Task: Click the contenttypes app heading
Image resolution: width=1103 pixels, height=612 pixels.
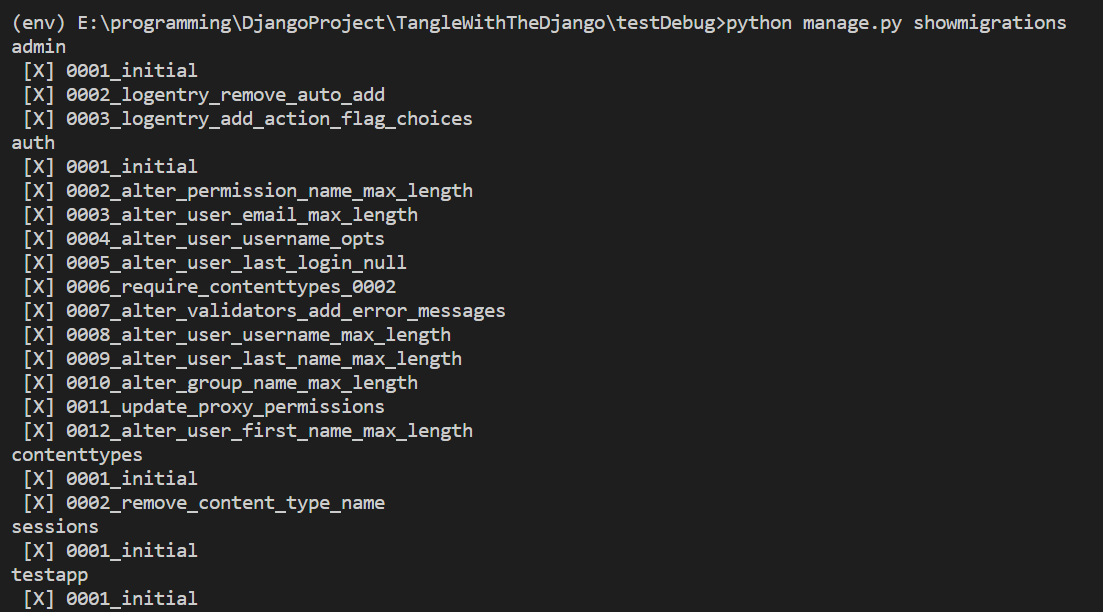Action: 77,455
